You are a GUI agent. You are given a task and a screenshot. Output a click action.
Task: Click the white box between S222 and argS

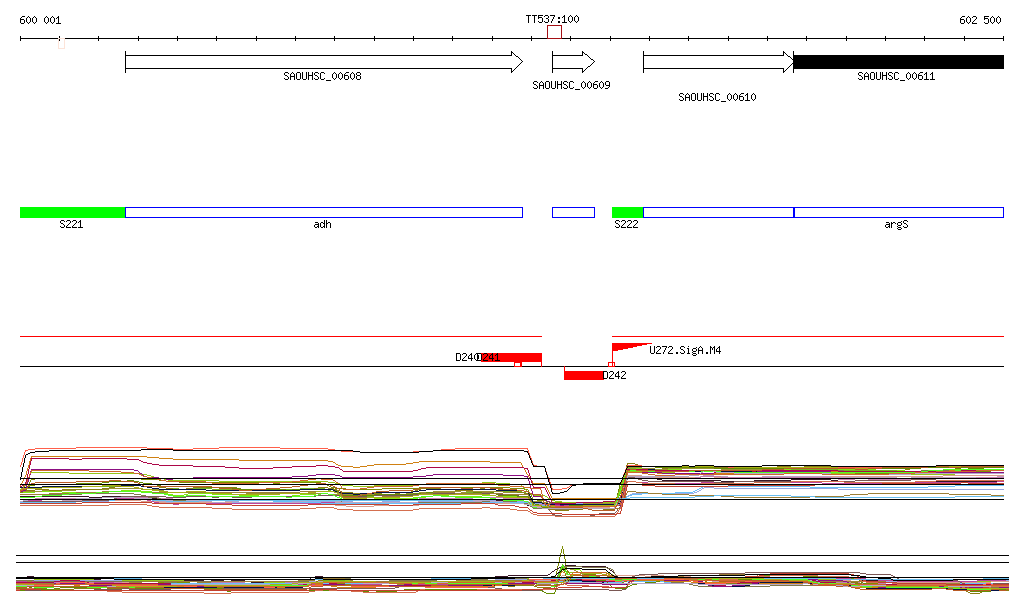coord(717,212)
